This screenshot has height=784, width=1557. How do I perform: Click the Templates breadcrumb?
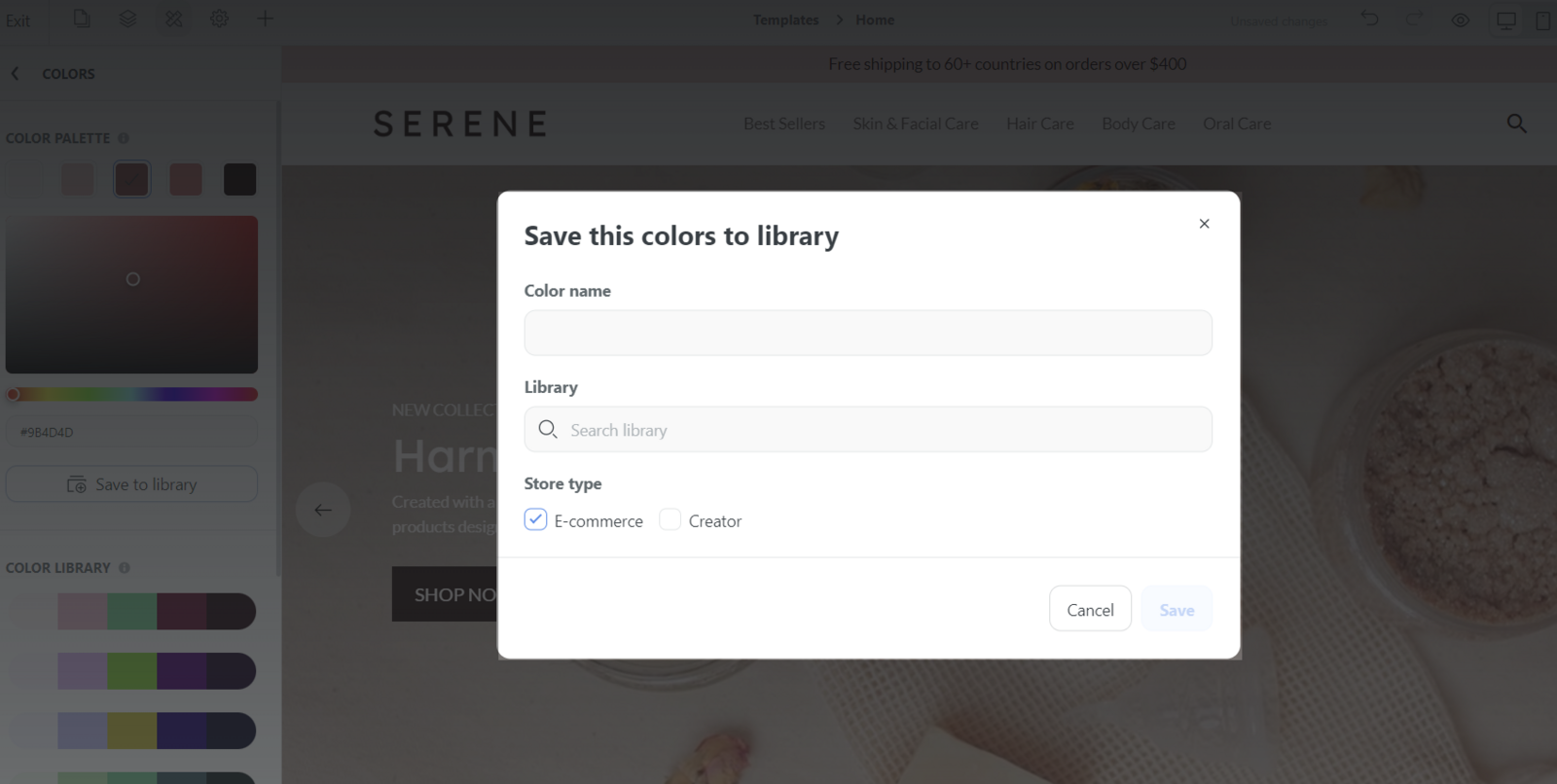point(785,19)
